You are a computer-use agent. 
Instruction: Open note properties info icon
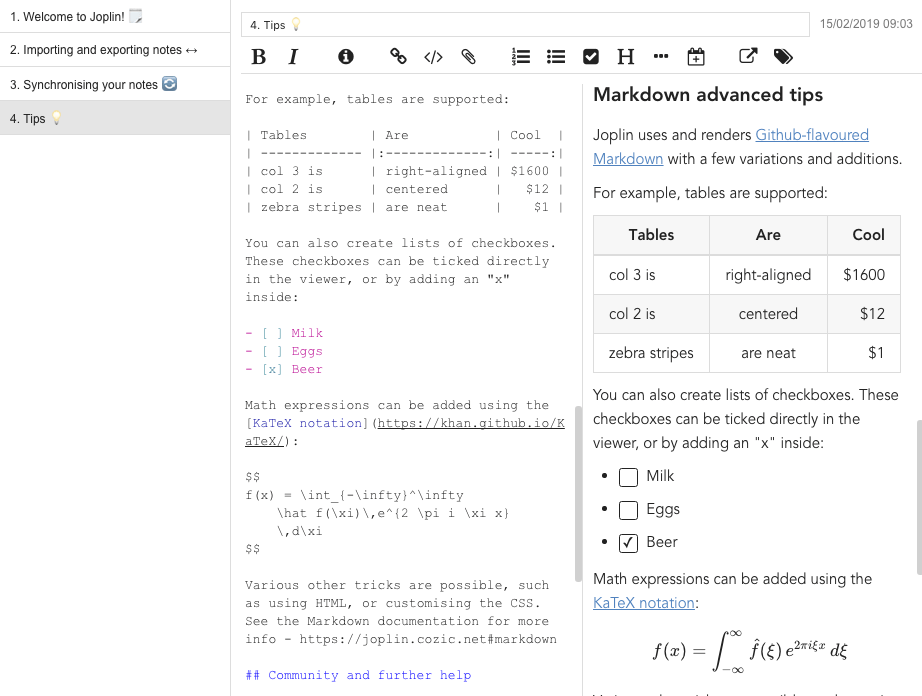346,57
